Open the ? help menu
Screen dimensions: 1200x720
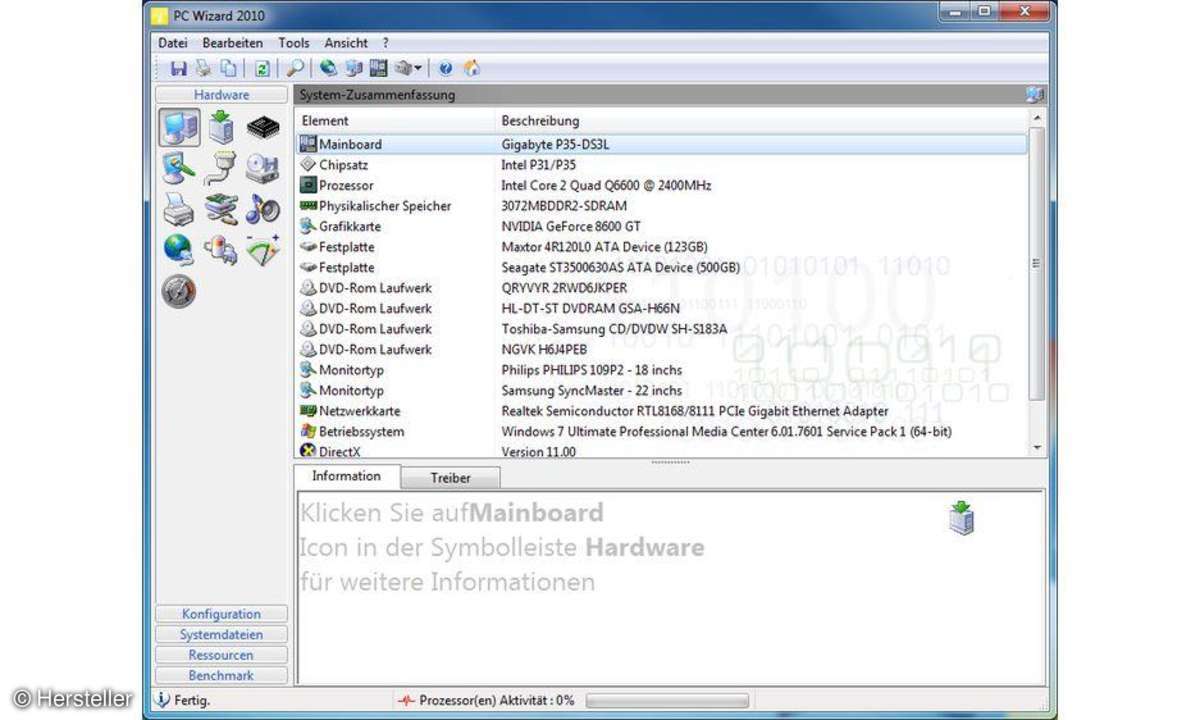[386, 43]
